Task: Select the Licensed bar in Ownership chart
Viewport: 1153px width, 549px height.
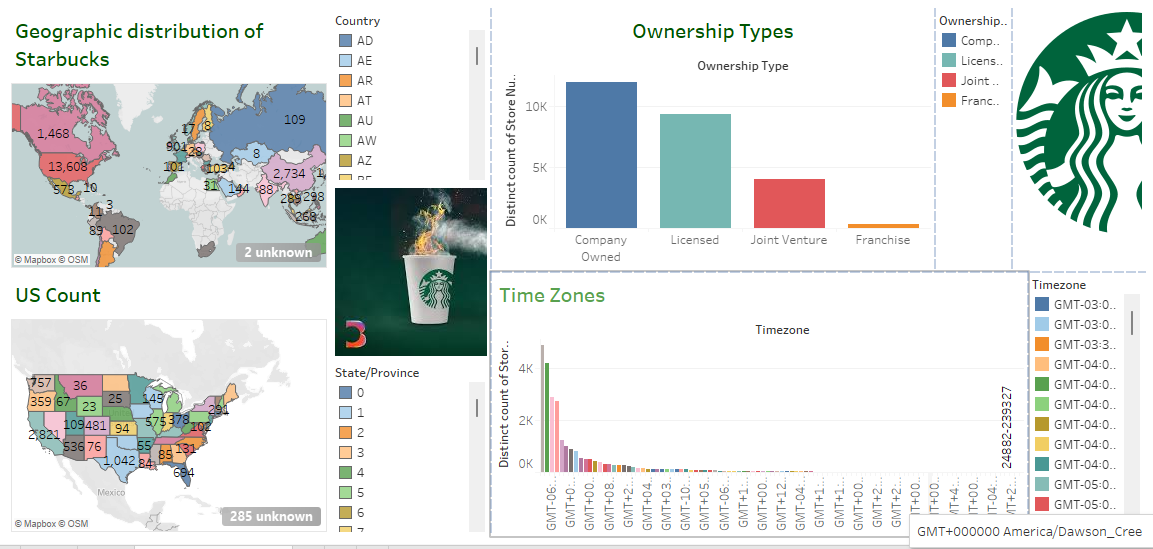Action: point(695,171)
